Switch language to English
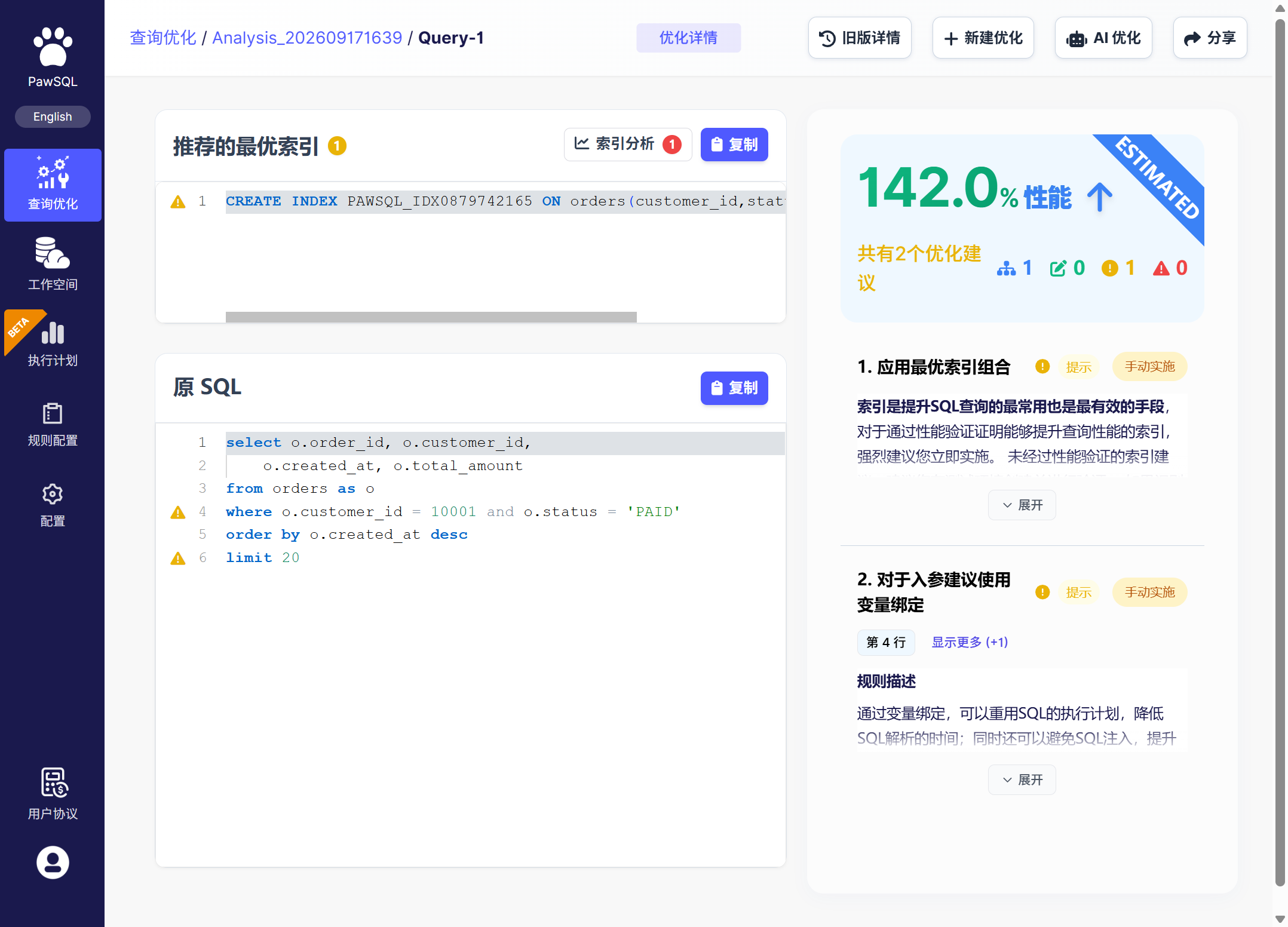Image resolution: width=1288 pixels, height=927 pixels. [x=53, y=116]
